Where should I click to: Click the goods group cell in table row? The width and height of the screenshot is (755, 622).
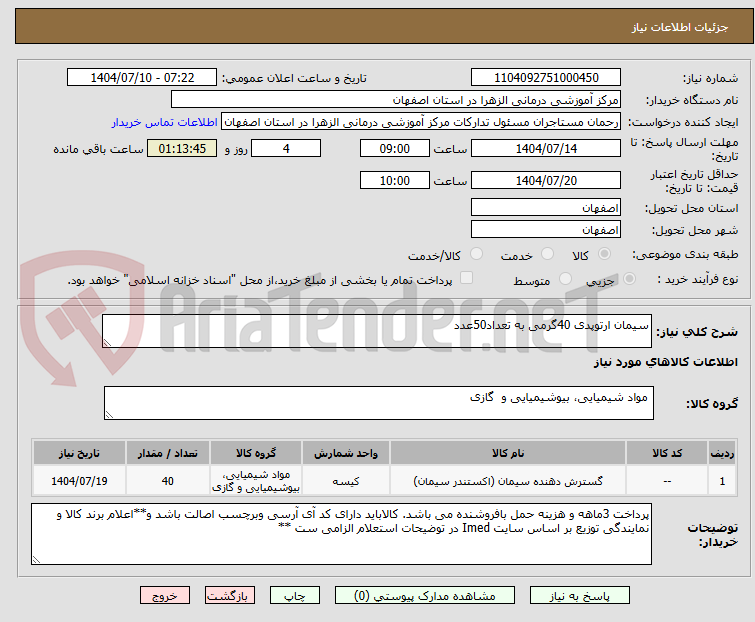point(256,480)
